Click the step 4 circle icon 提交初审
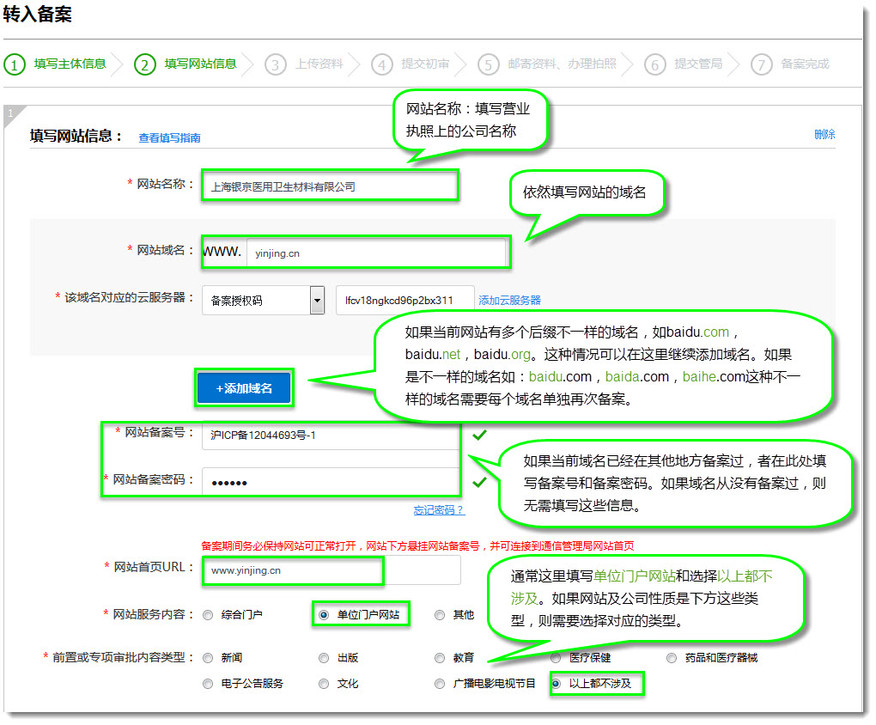Screen dimensions: 876x725 [x=382, y=65]
